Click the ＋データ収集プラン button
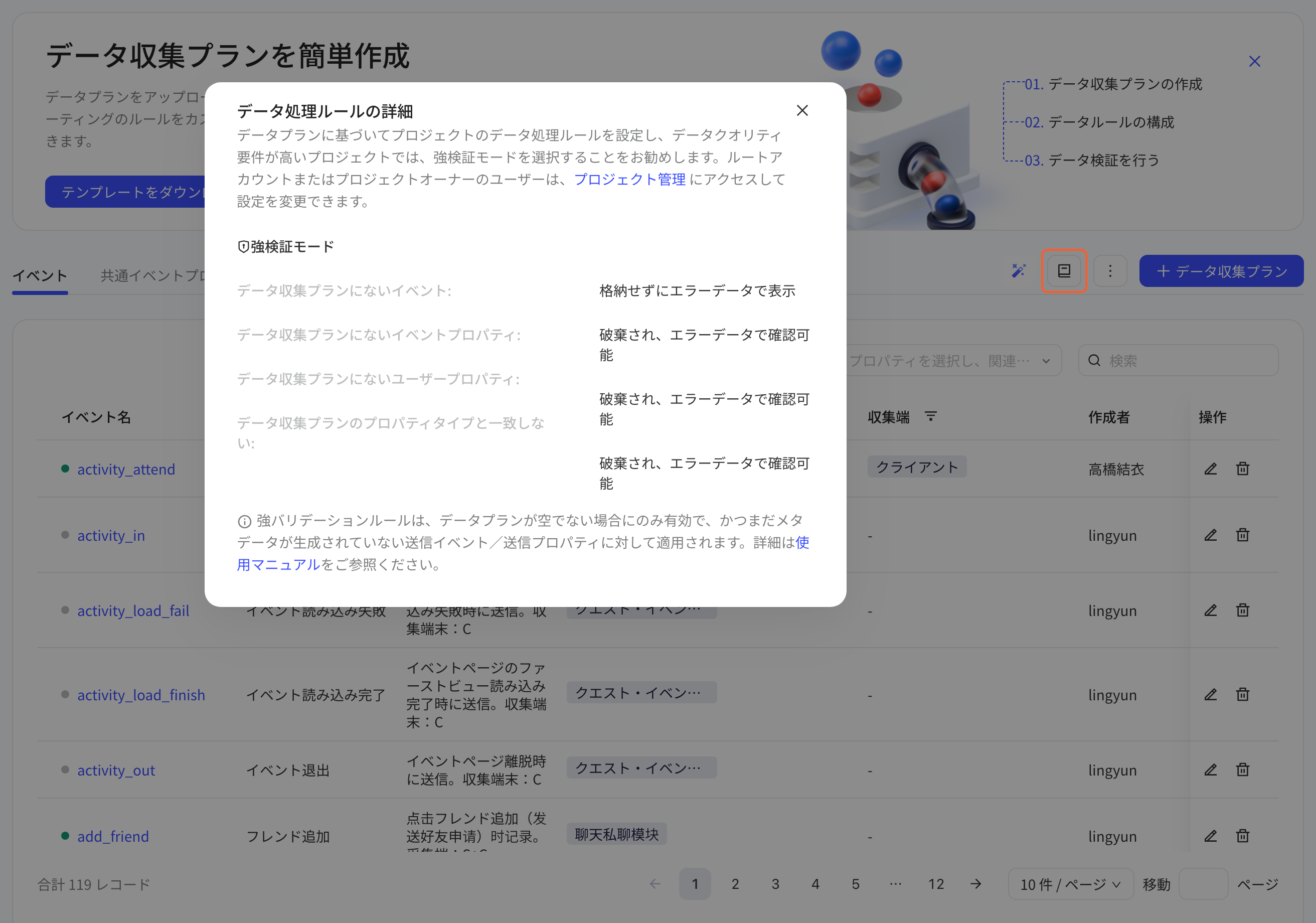Viewport: 1316px width, 923px height. click(1221, 270)
